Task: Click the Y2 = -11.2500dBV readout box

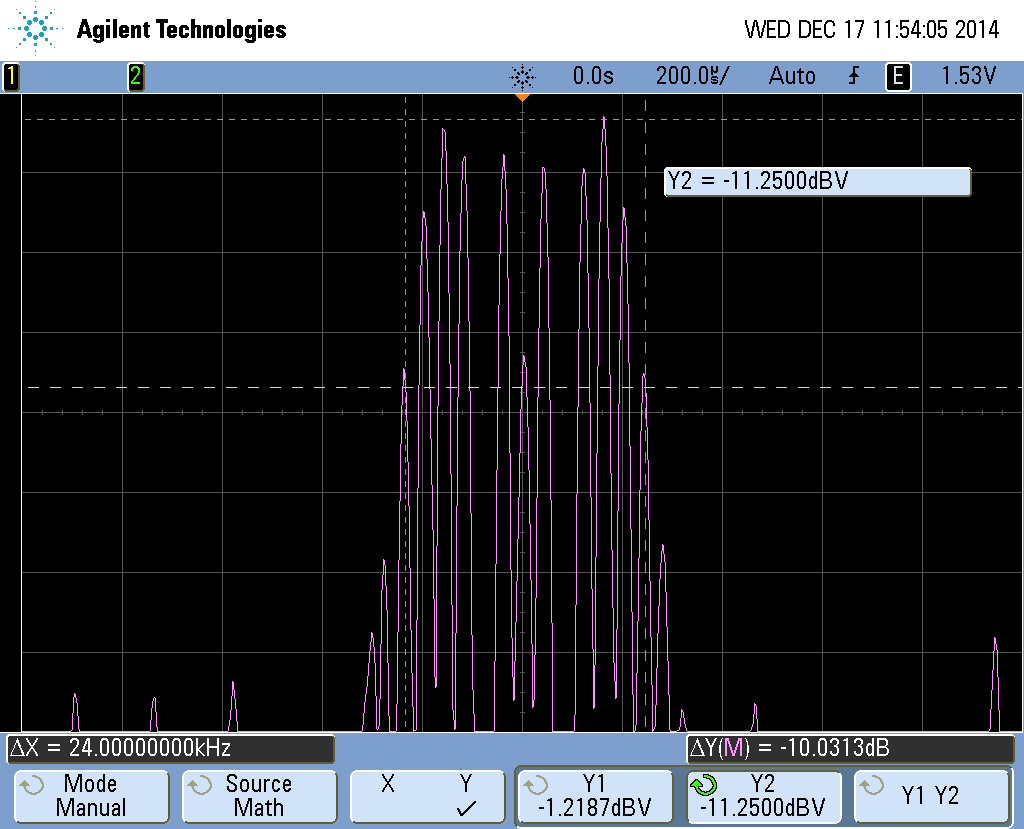Action: [817, 181]
